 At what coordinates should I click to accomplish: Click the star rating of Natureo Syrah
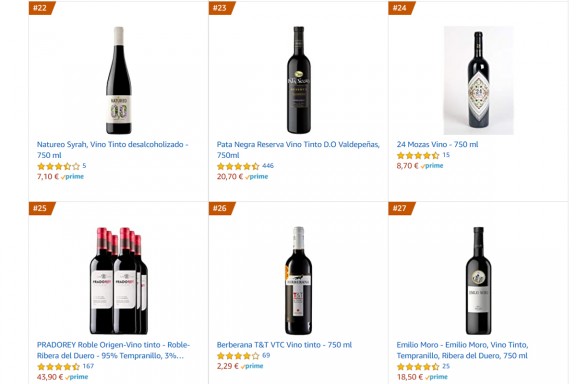click(x=58, y=166)
